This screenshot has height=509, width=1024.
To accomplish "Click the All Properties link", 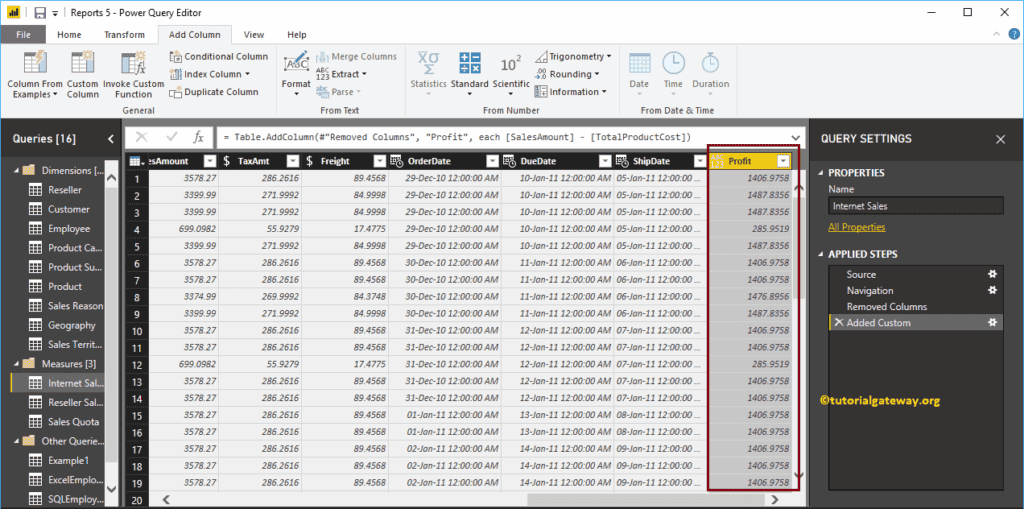I will [857, 227].
